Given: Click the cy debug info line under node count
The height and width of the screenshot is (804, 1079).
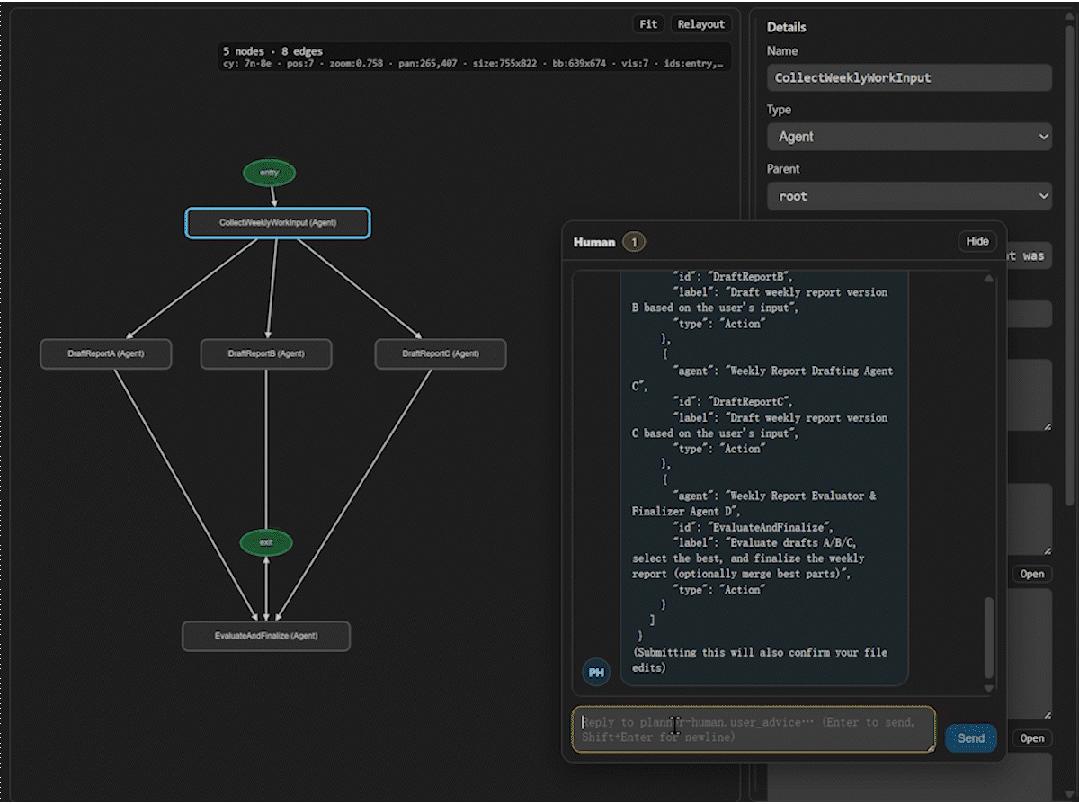Looking at the screenshot, I should click(x=473, y=63).
